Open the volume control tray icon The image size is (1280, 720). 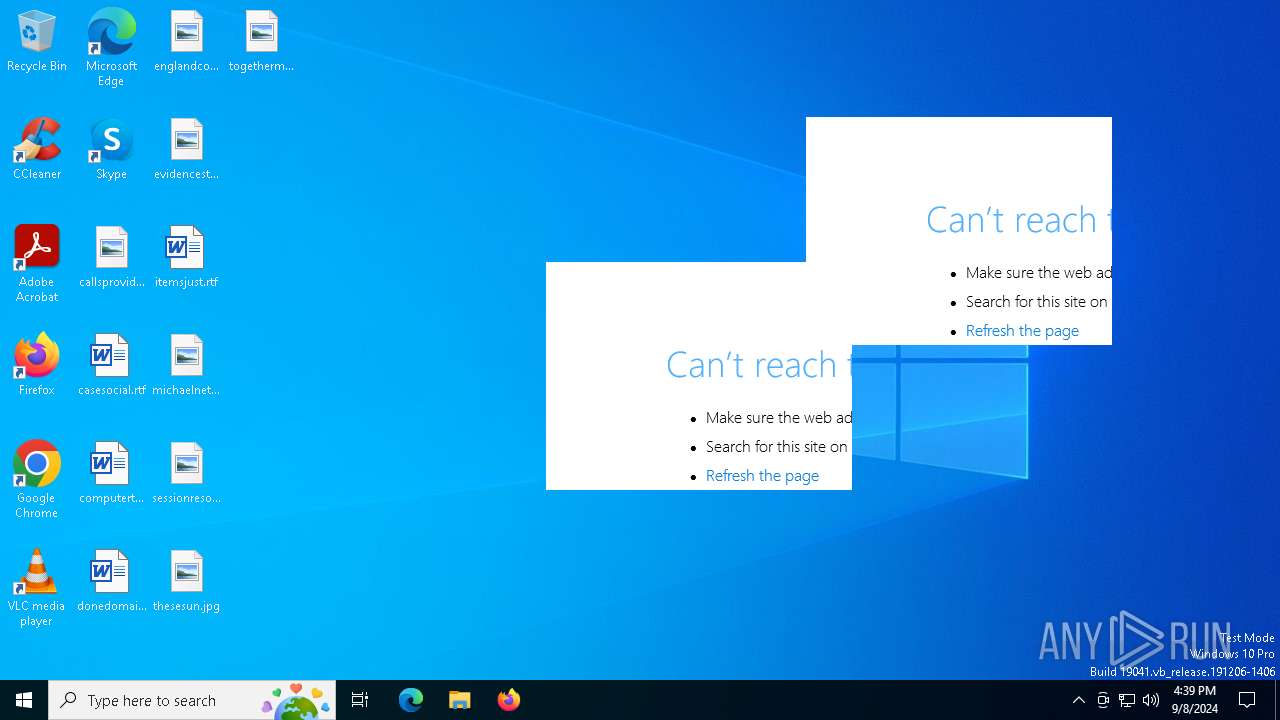[x=1151, y=700]
